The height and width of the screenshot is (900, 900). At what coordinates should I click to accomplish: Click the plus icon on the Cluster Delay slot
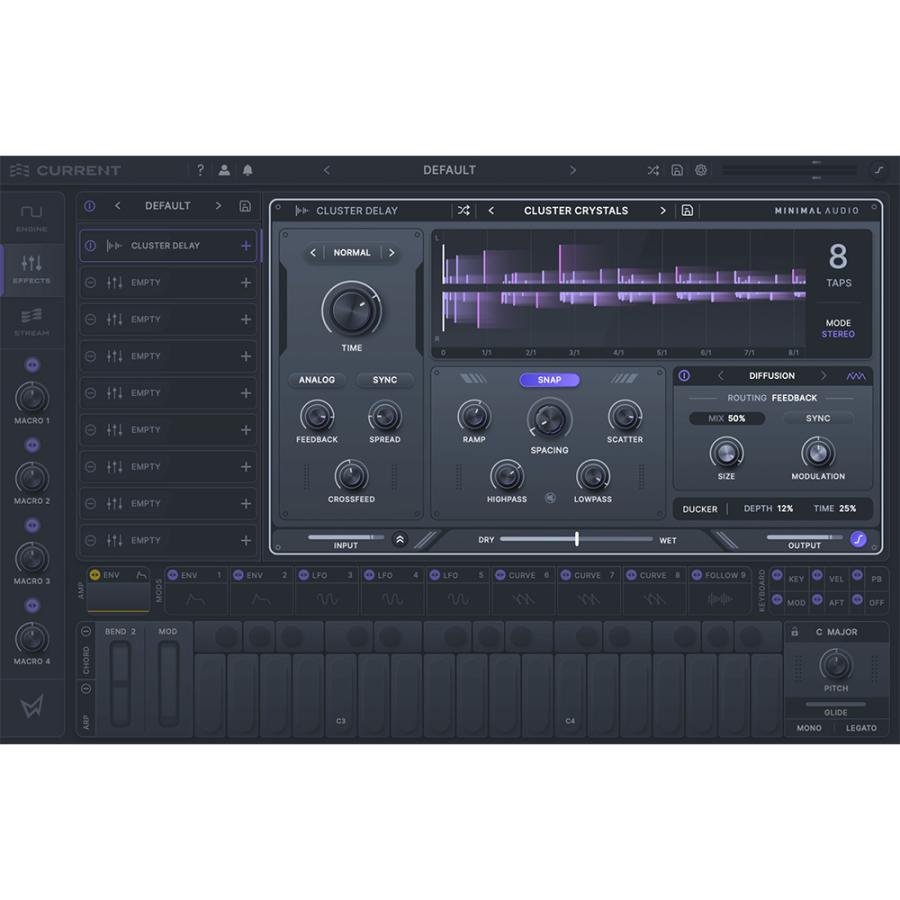tap(246, 246)
